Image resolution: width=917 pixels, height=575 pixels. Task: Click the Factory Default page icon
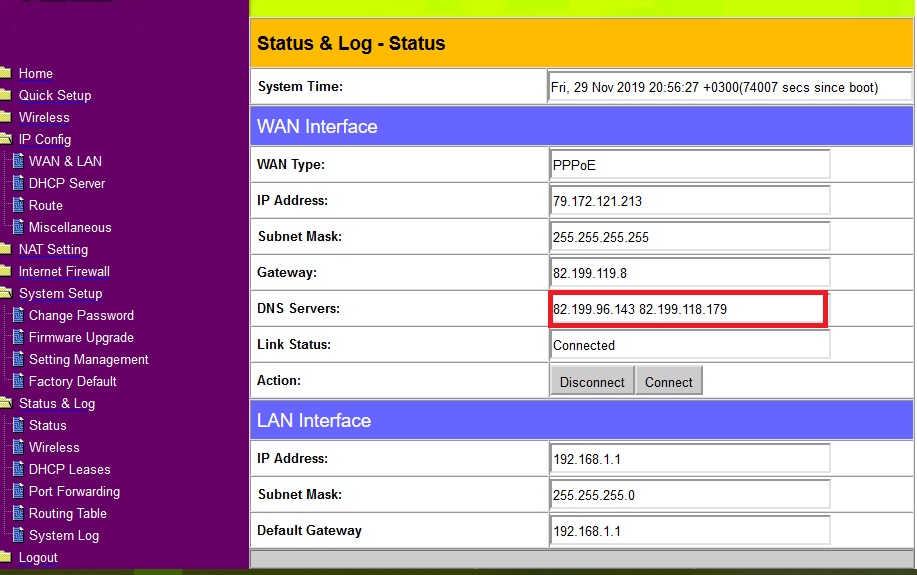[x=19, y=381]
